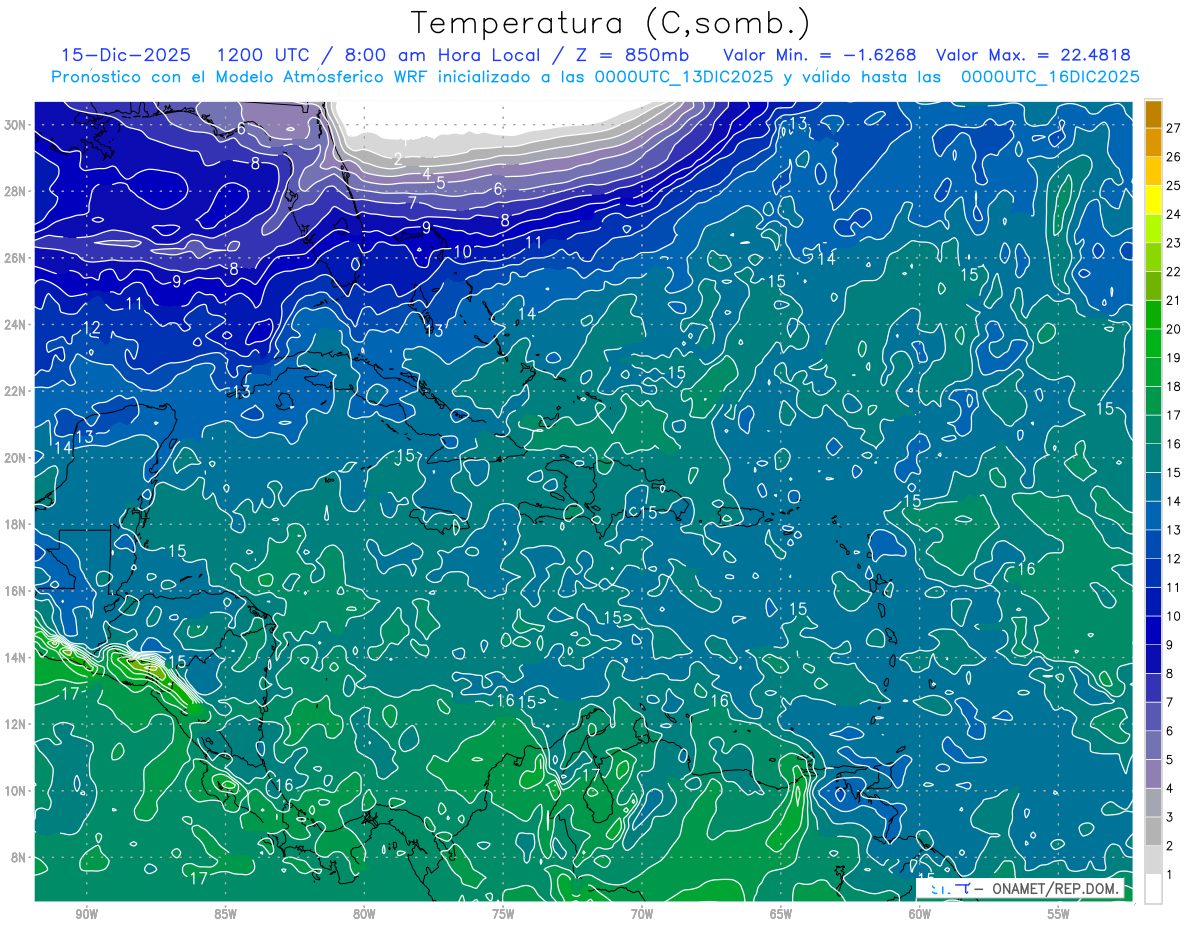
Task: Click the "30N" latitude axis label
Action: 17,125
